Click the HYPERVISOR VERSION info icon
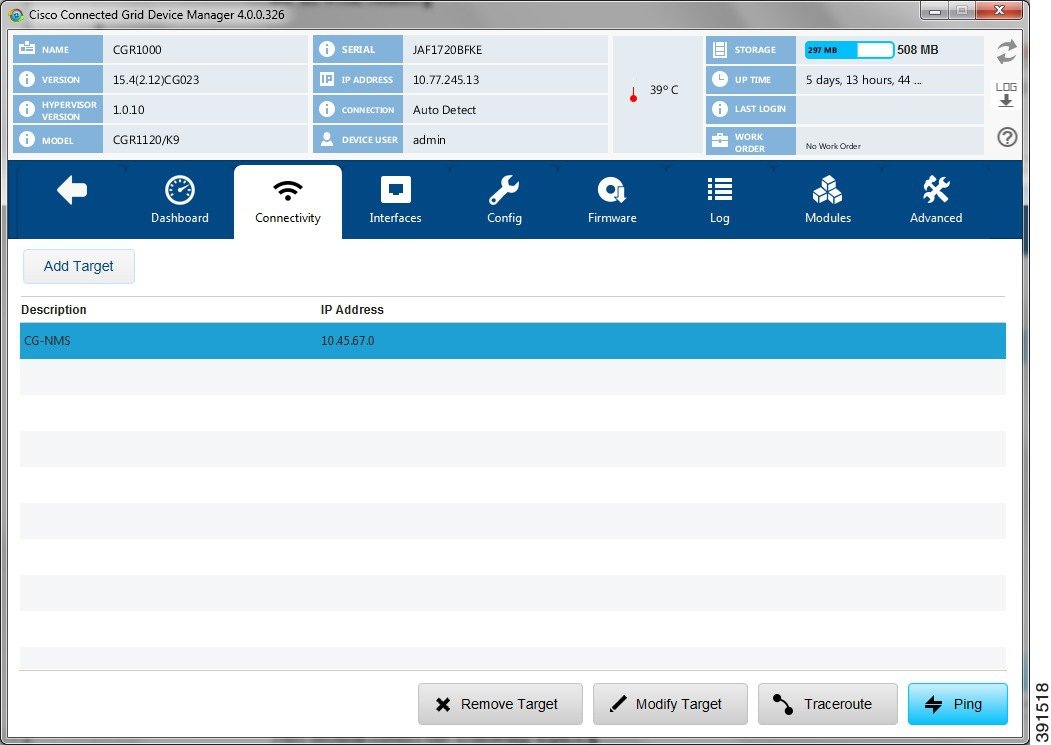Screen dimensions: 1051x745 point(27,109)
